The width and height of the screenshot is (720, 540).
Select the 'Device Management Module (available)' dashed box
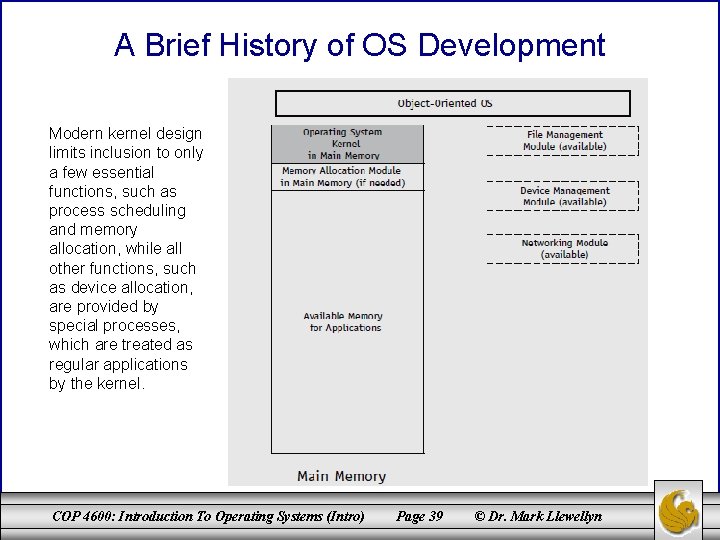tap(562, 196)
